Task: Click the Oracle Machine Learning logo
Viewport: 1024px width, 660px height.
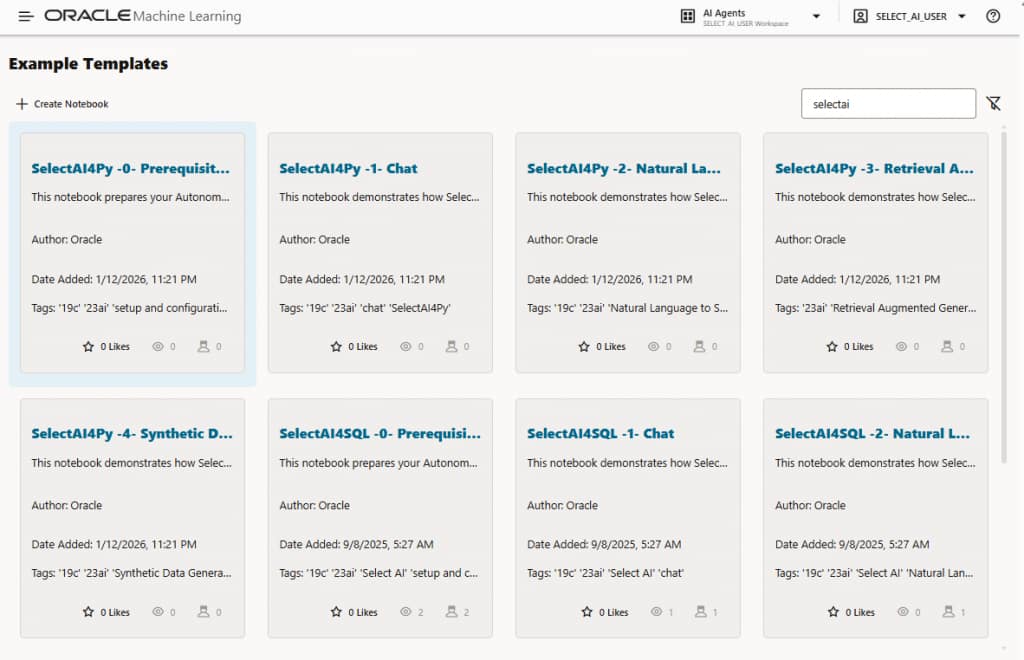Action: pyautogui.click(x=143, y=16)
